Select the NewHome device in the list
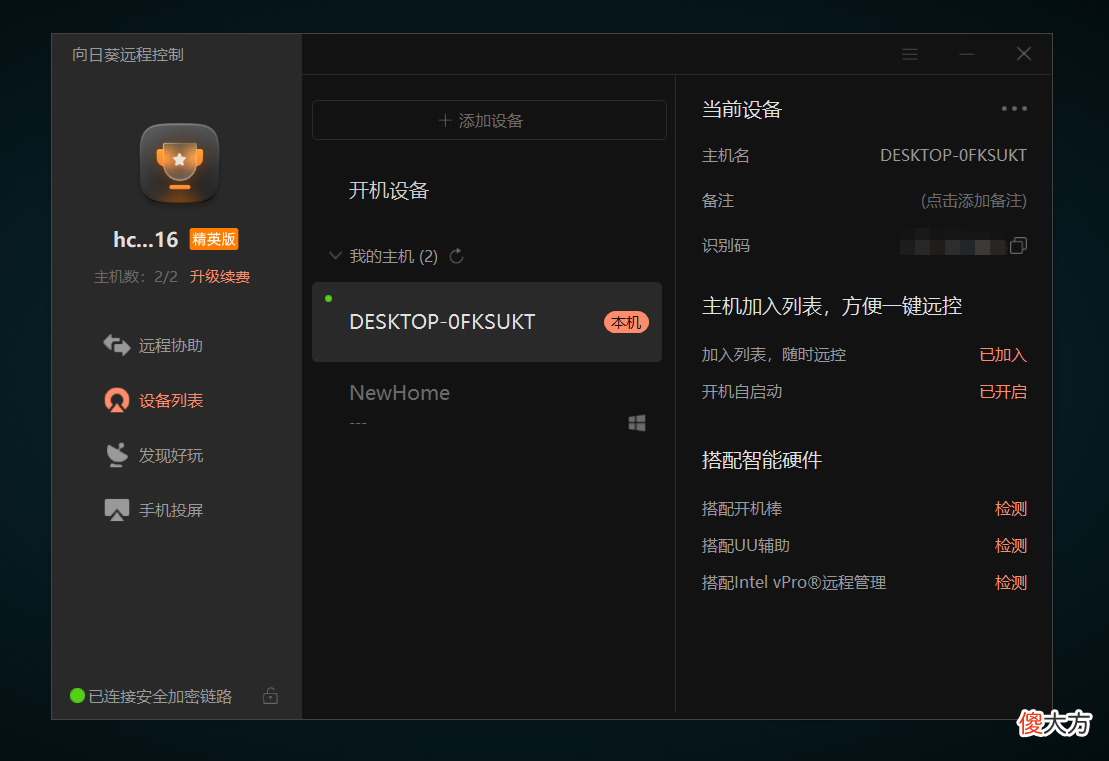 [487, 406]
